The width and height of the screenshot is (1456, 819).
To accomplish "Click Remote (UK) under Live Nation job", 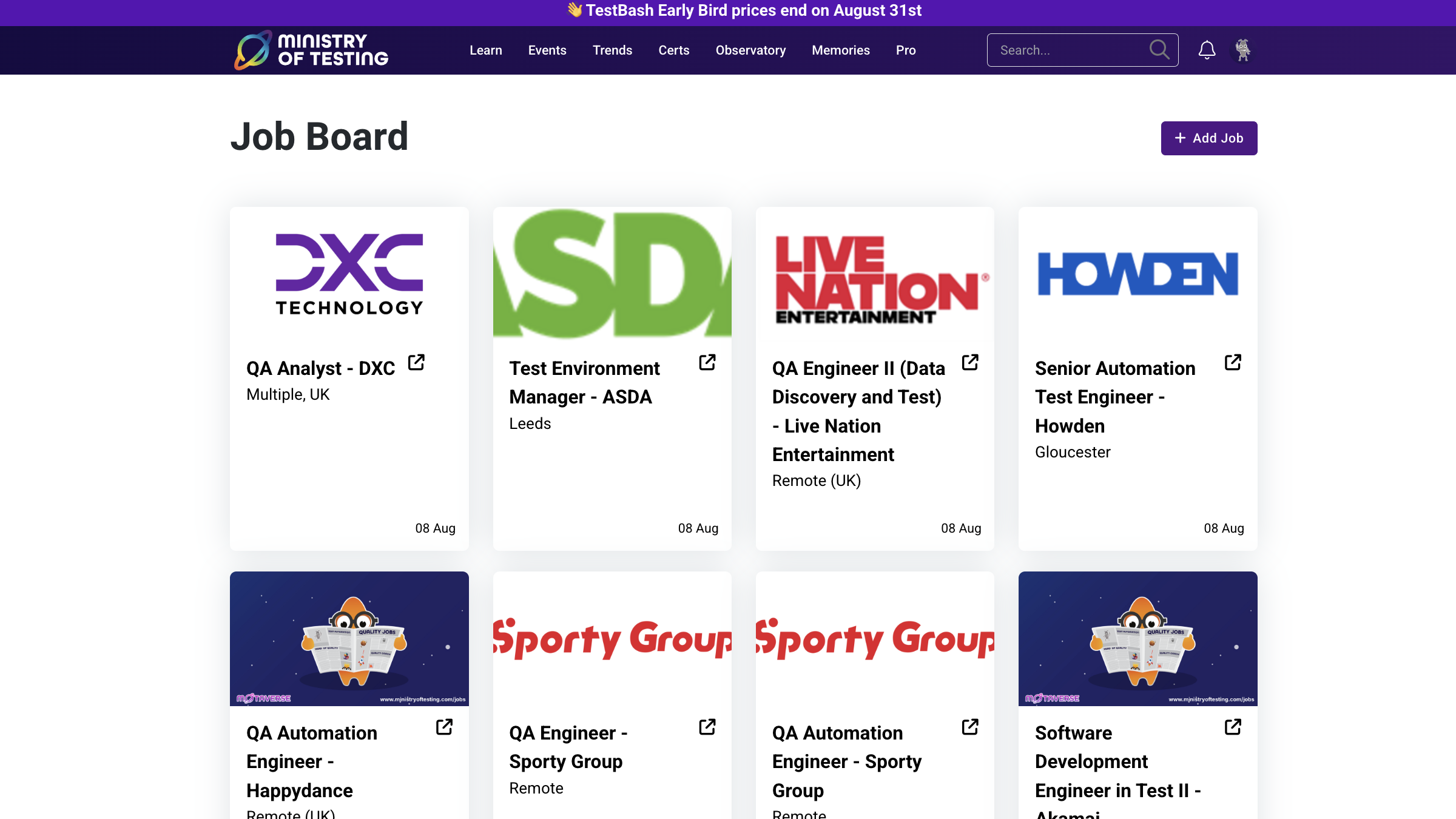I will (817, 480).
